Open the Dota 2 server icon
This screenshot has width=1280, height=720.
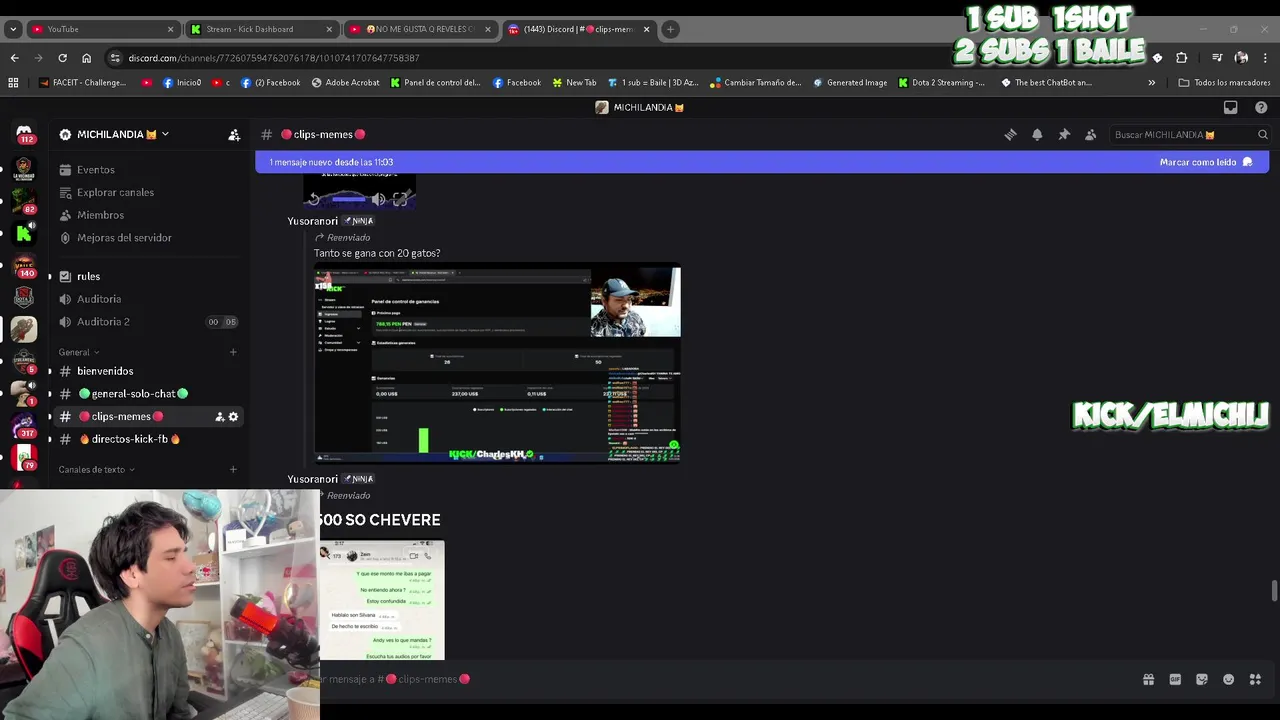tap(24, 297)
